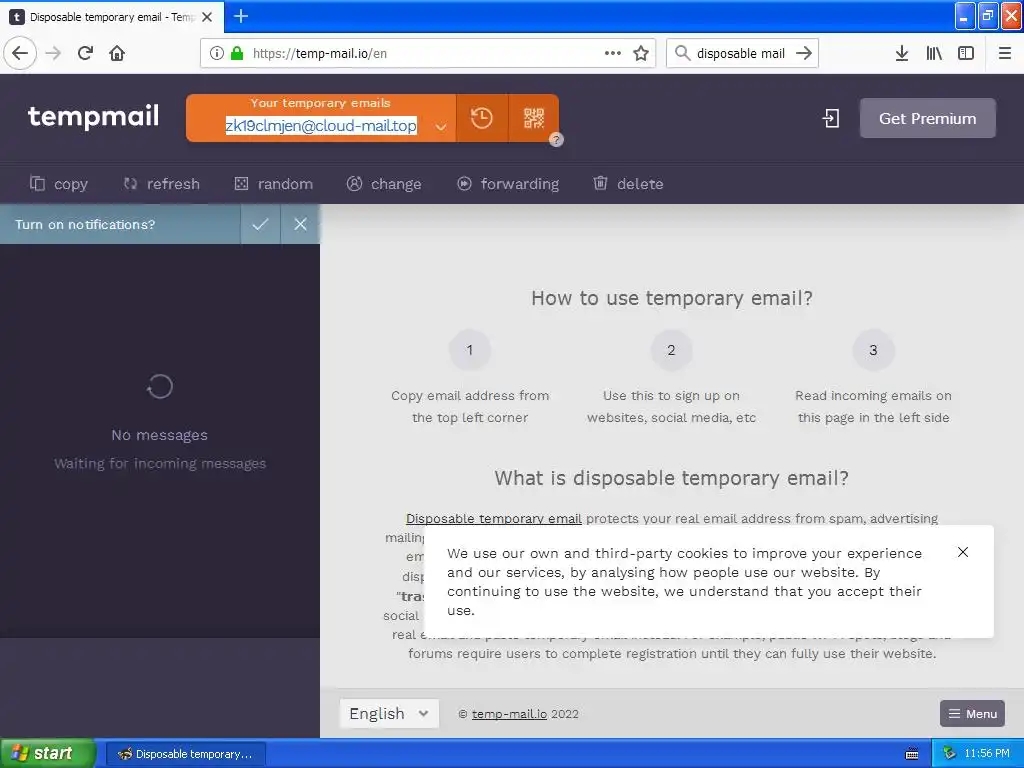1024x768 pixels.
Task: Click the question mark help badge
Action: [556, 139]
